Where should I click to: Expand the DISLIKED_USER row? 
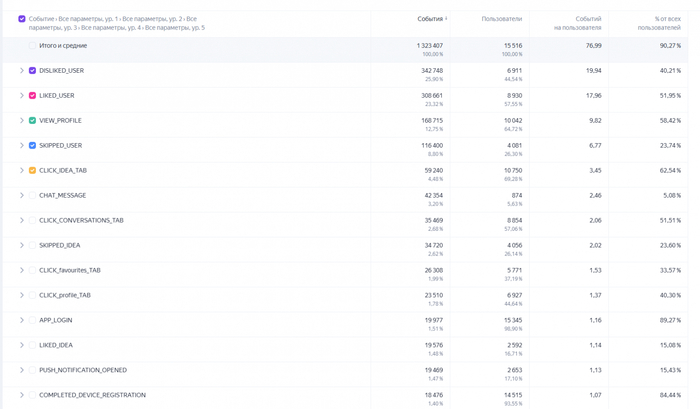(22, 71)
